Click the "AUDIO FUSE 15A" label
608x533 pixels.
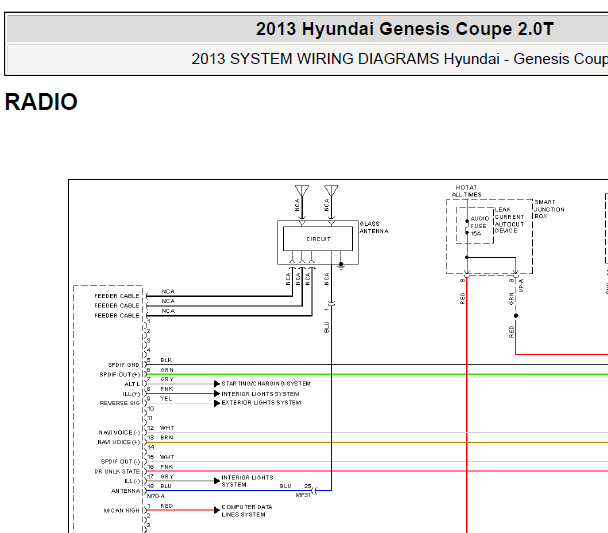pyautogui.click(x=479, y=226)
